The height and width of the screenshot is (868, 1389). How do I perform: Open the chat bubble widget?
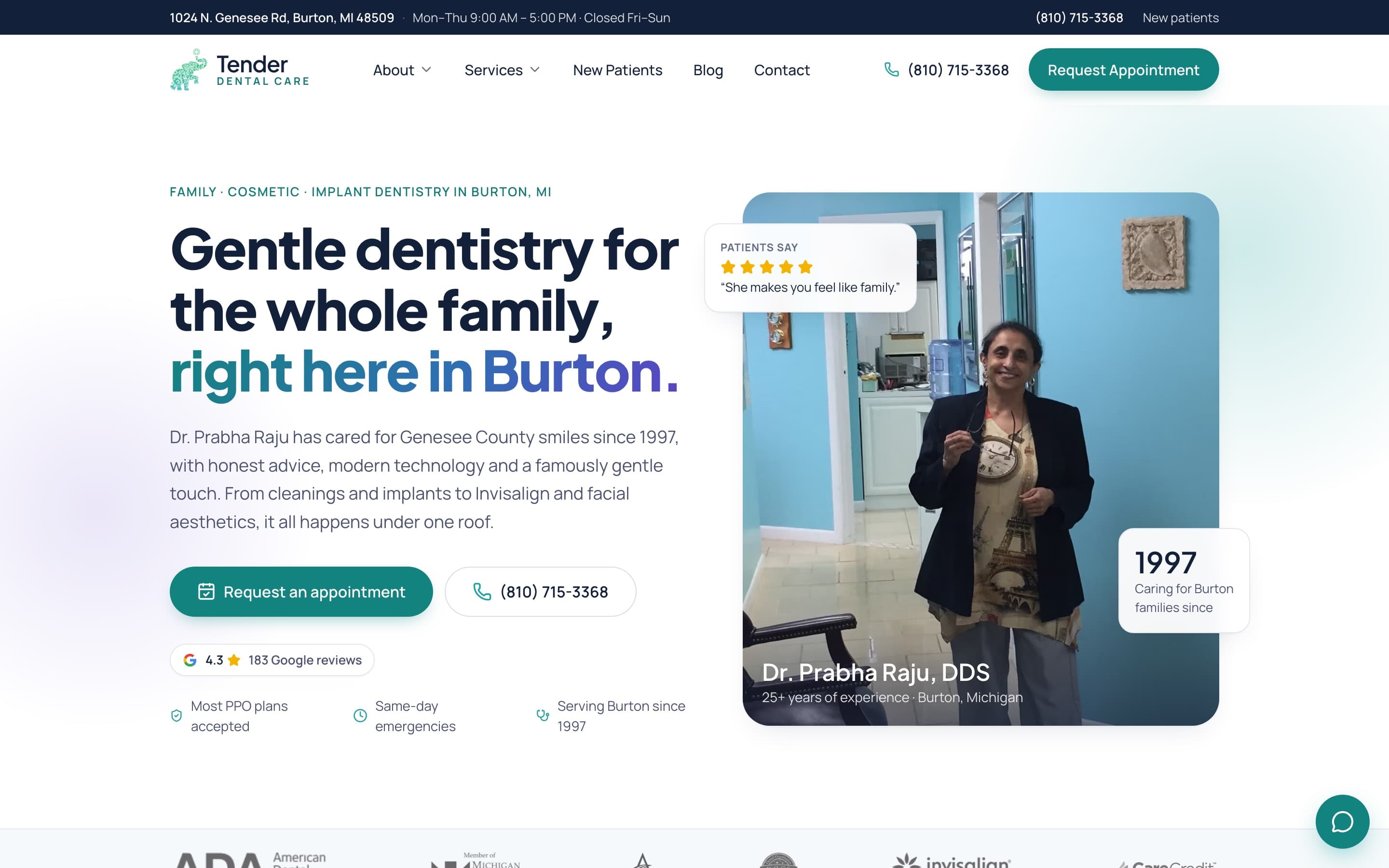click(1342, 821)
